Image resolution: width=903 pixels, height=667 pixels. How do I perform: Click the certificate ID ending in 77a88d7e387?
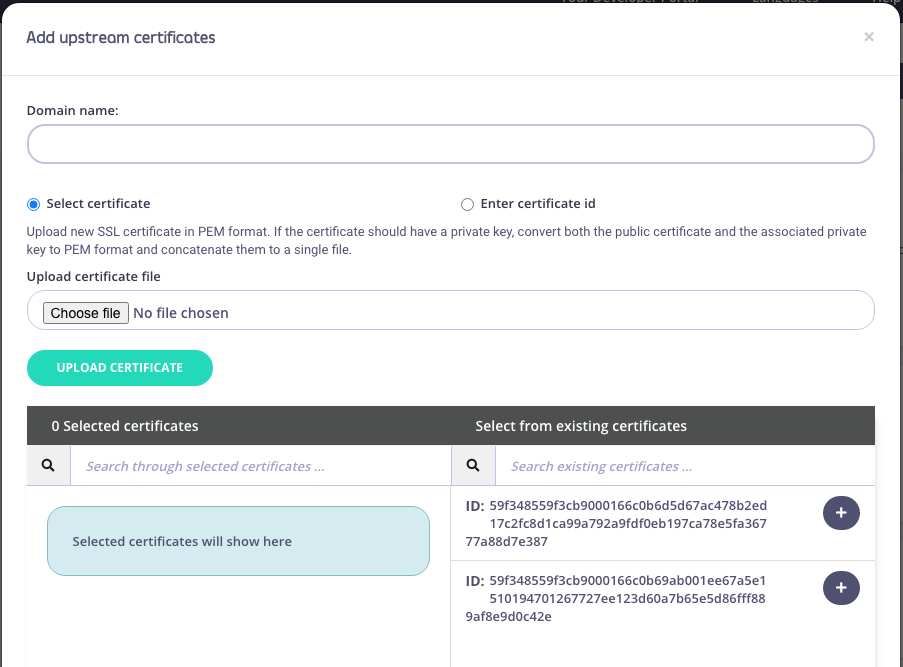pos(627,523)
